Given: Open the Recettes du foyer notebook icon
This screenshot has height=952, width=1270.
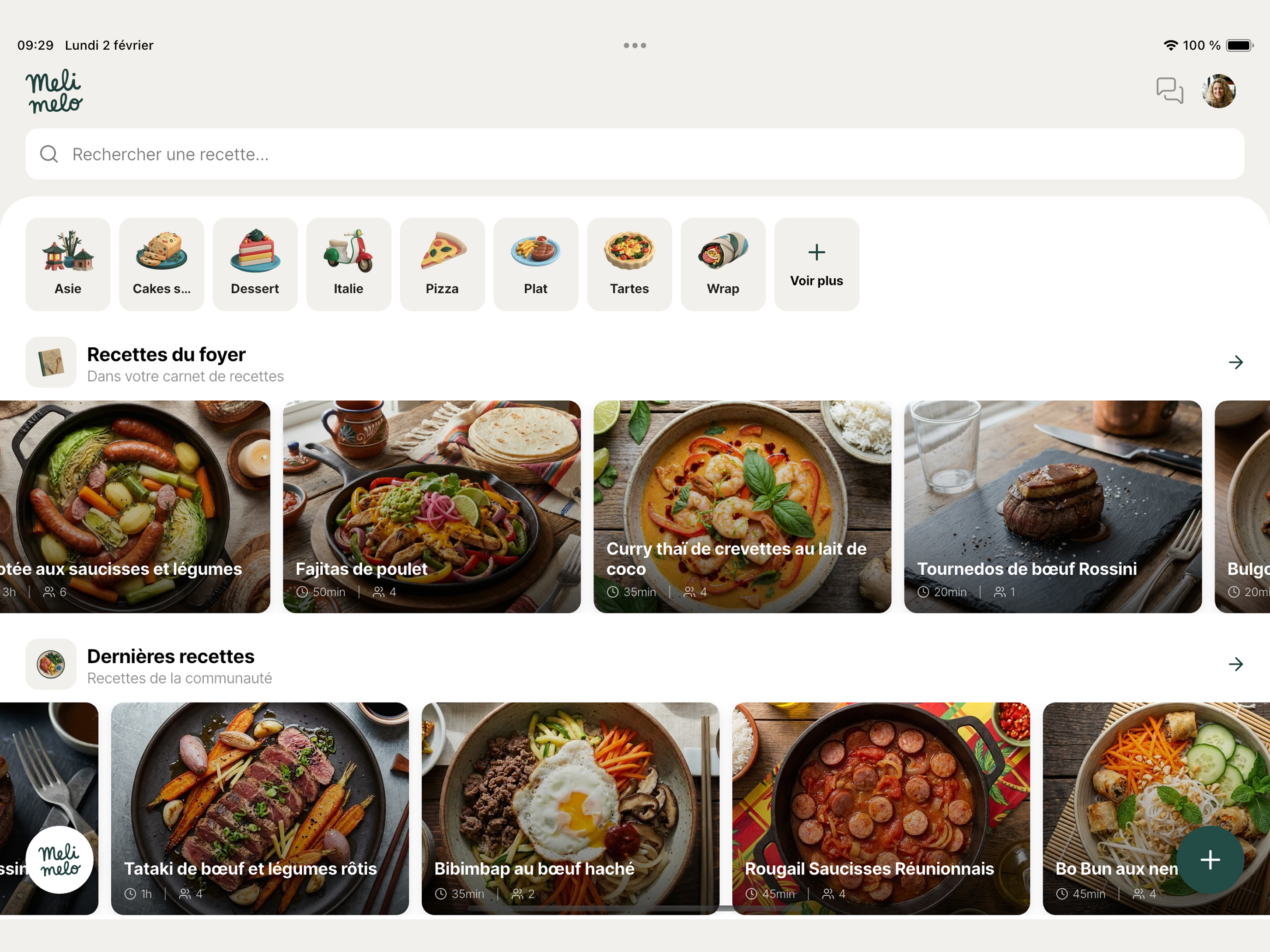Looking at the screenshot, I should (x=51, y=362).
